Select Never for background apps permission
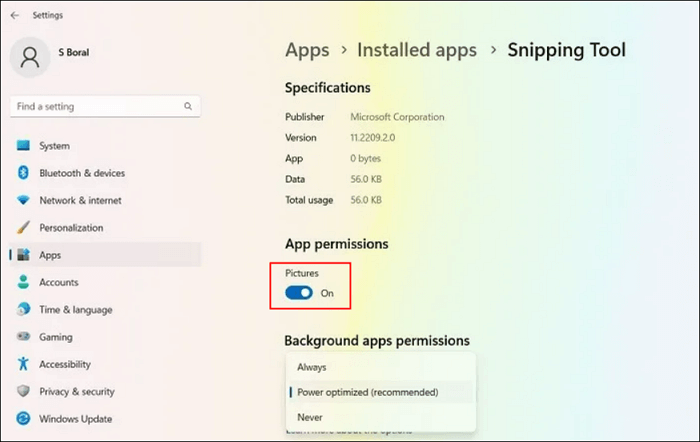This screenshot has height=442, width=700. pyautogui.click(x=310, y=417)
